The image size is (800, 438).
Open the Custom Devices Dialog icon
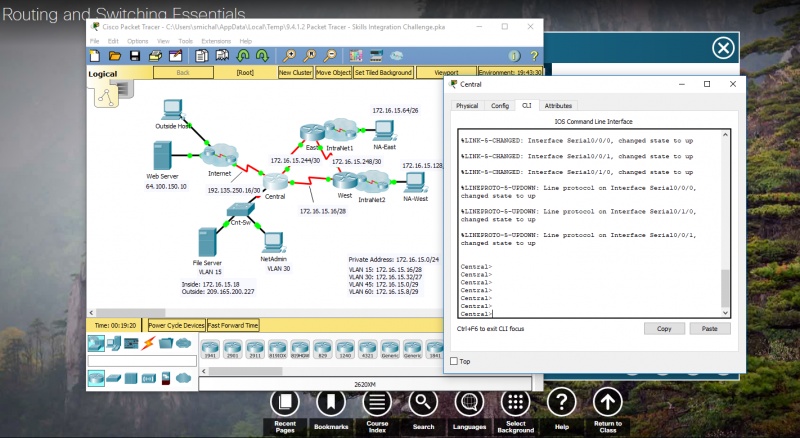(x=376, y=56)
